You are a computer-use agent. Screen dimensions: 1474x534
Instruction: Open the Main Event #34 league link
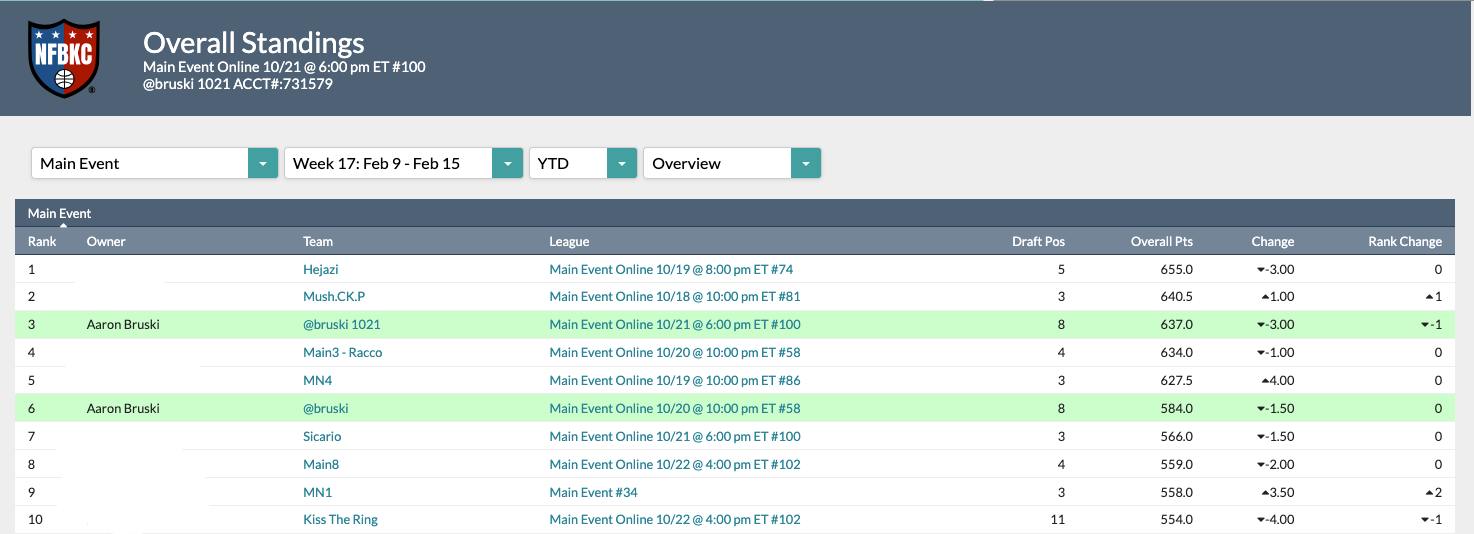coord(593,493)
